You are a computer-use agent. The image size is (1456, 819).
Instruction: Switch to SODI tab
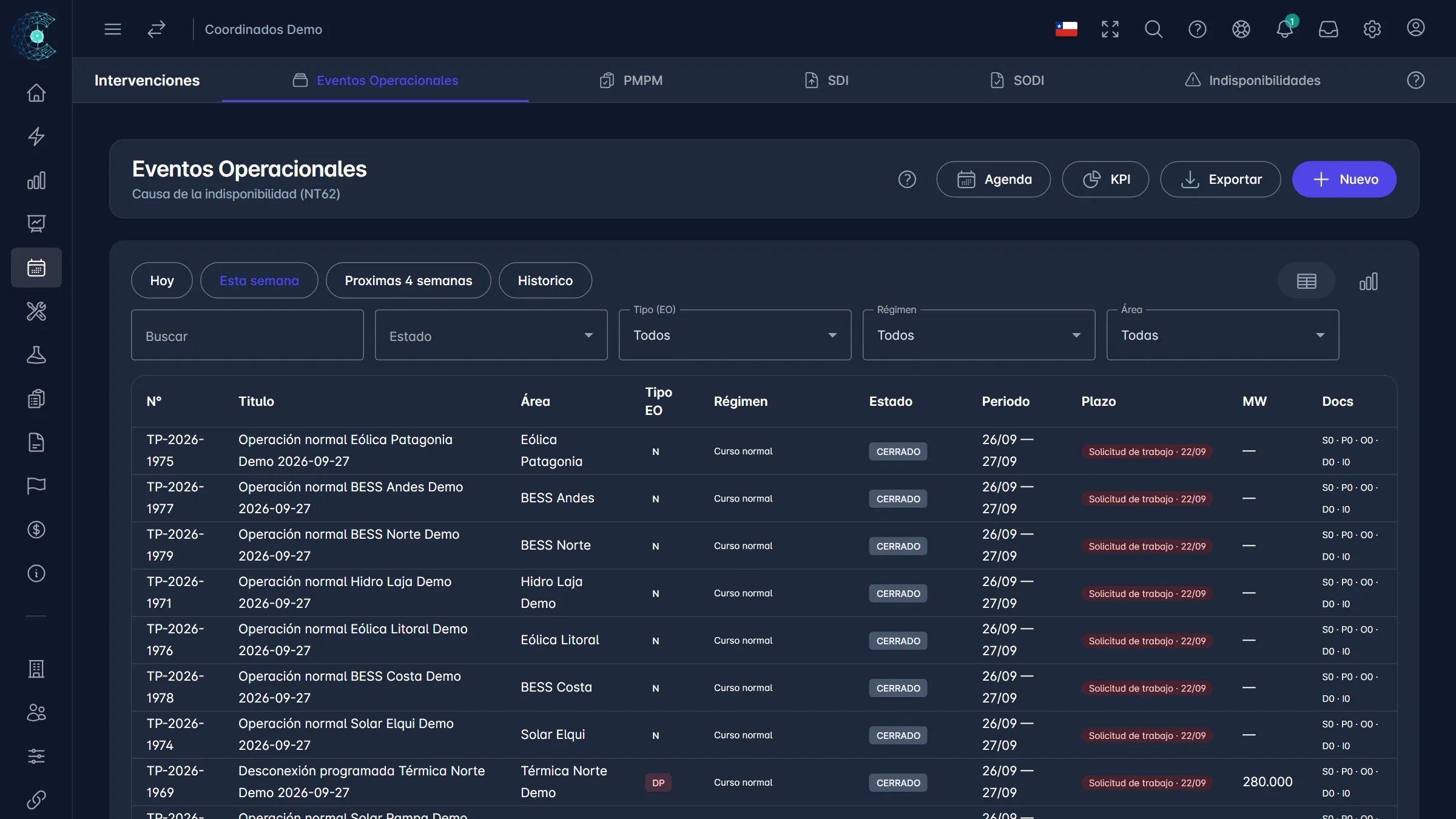[1017, 80]
